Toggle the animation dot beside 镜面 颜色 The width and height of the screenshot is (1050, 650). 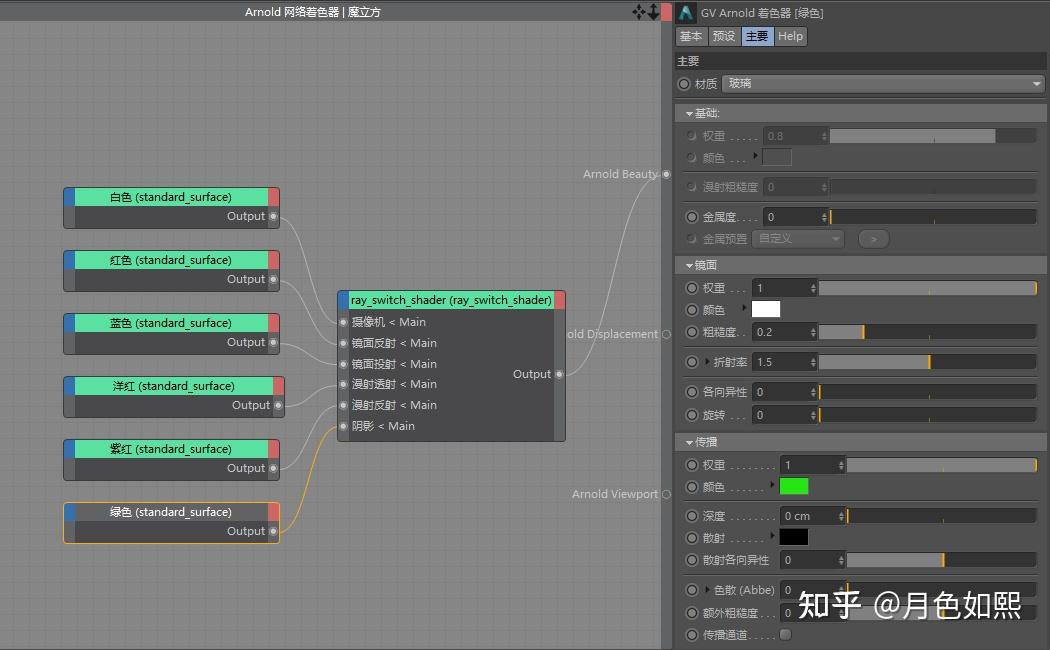coord(691,309)
